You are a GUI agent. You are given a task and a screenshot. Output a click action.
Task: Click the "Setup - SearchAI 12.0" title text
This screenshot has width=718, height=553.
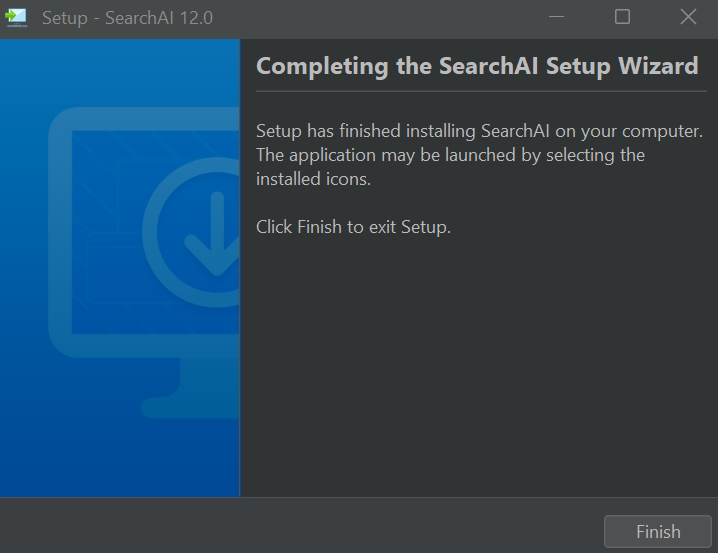coord(127,18)
